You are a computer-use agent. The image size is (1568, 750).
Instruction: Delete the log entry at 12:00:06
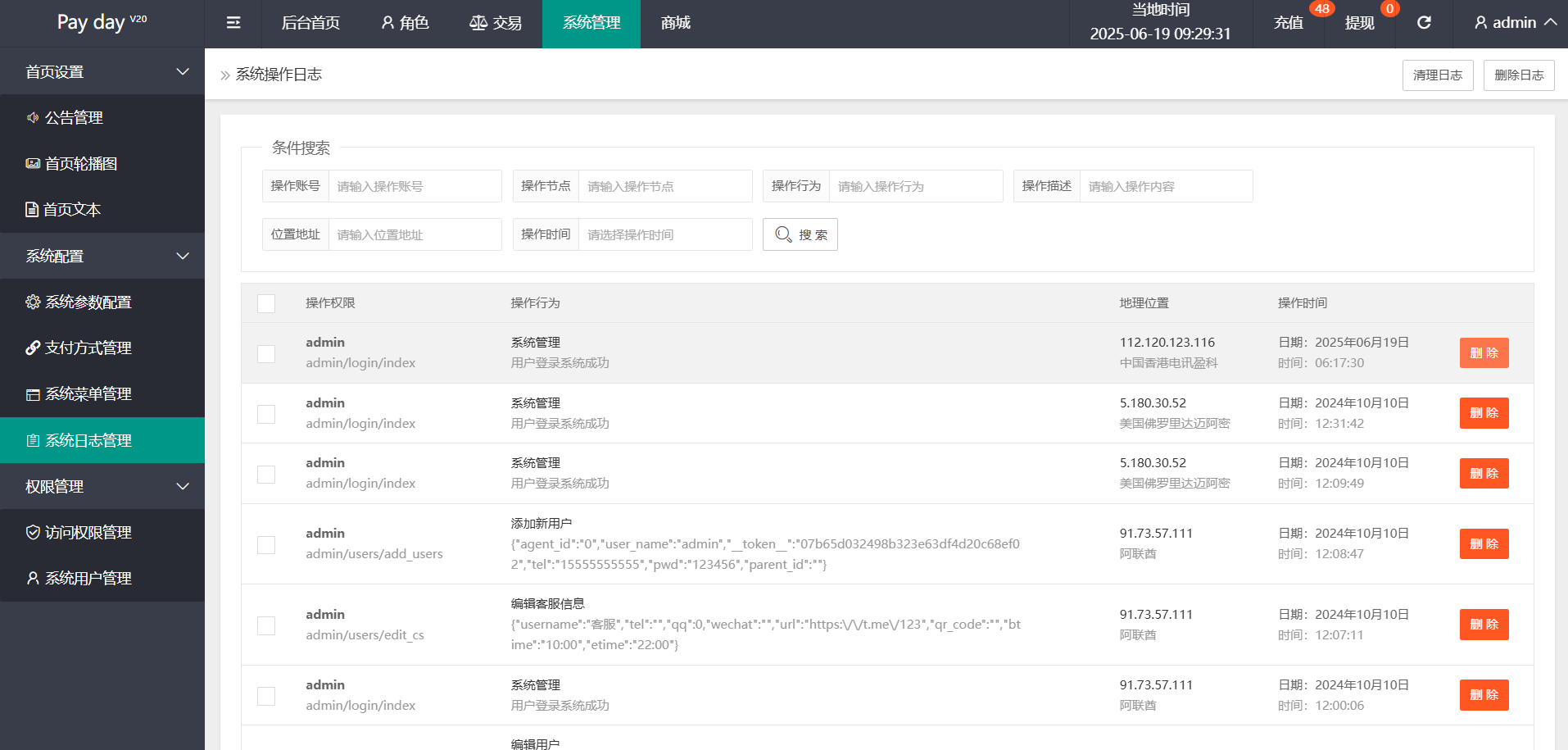[1484, 695]
